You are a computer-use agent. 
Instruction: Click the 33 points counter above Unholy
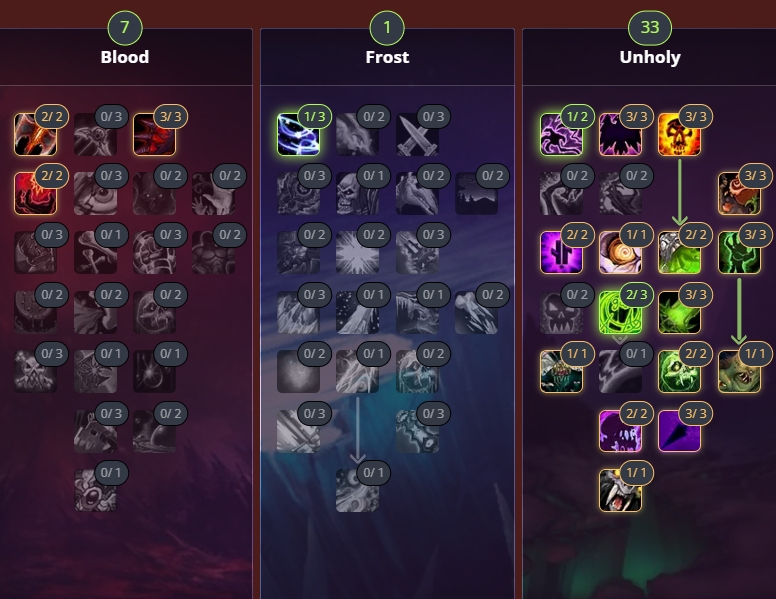(650, 27)
